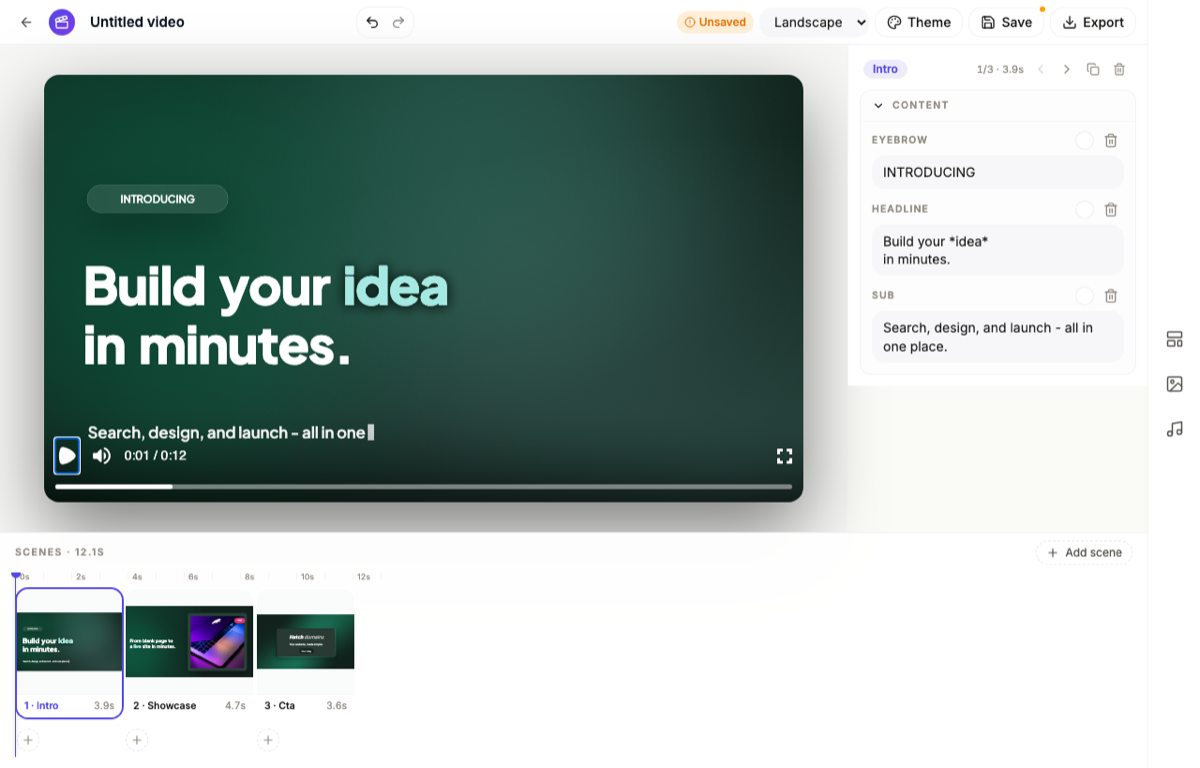The height and width of the screenshot is (768, 1200).
Task: Click the Sub text field
Action: click(998, 337)
